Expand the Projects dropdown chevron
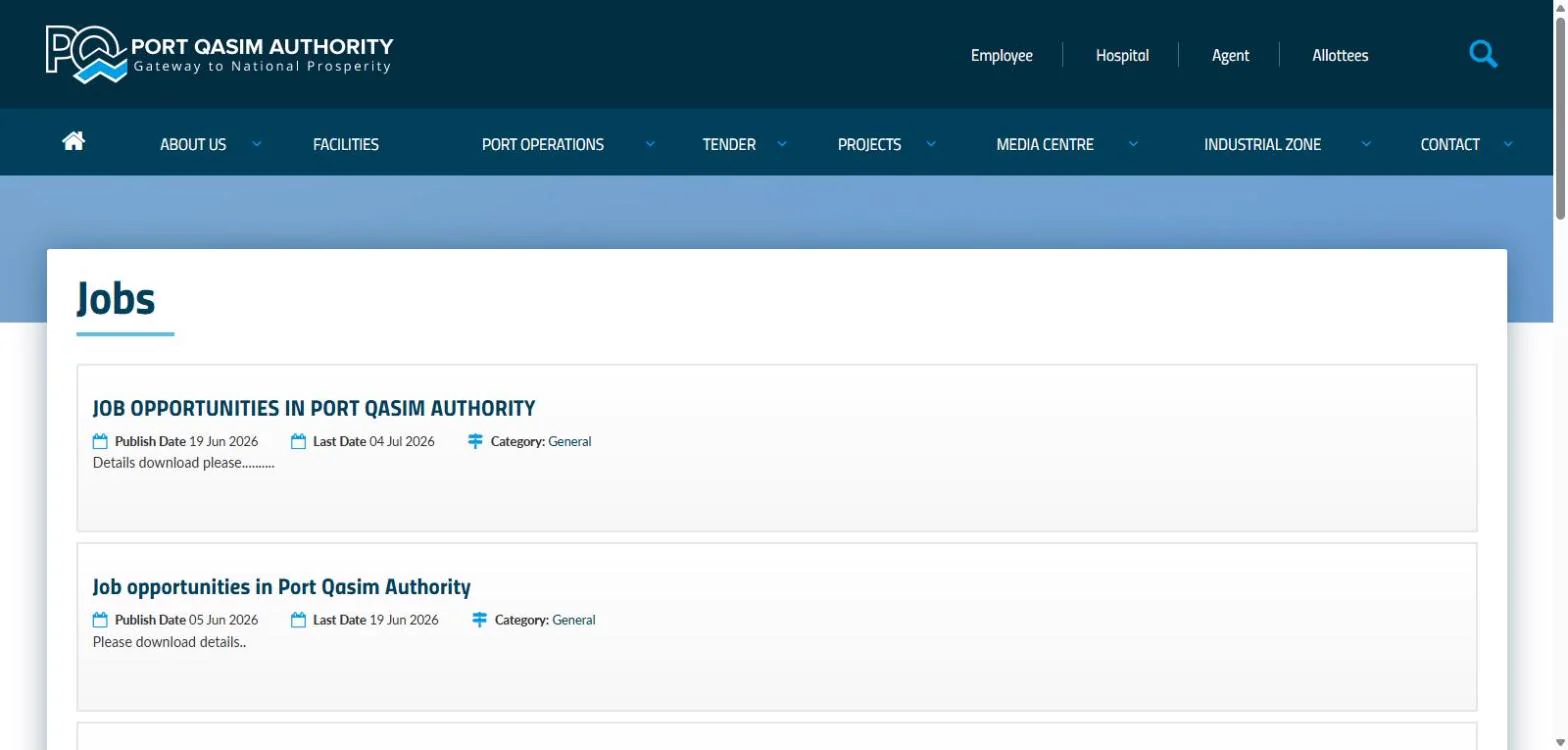Image resolution: width=1568 pixels, height=750 pixels. pos(931,144)
